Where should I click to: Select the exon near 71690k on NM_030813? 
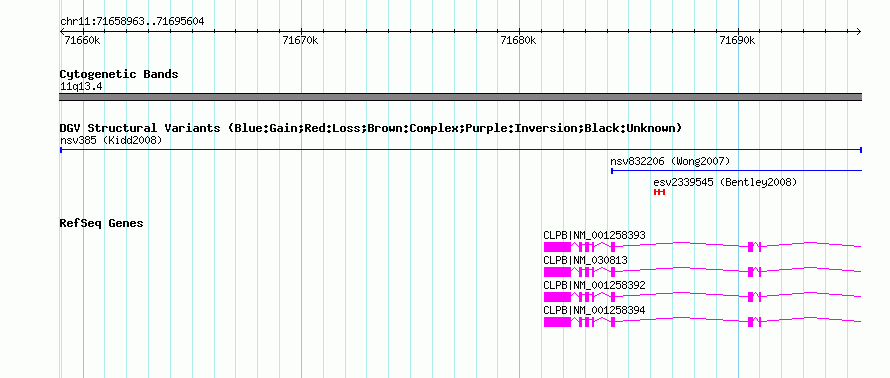[750, 272]
